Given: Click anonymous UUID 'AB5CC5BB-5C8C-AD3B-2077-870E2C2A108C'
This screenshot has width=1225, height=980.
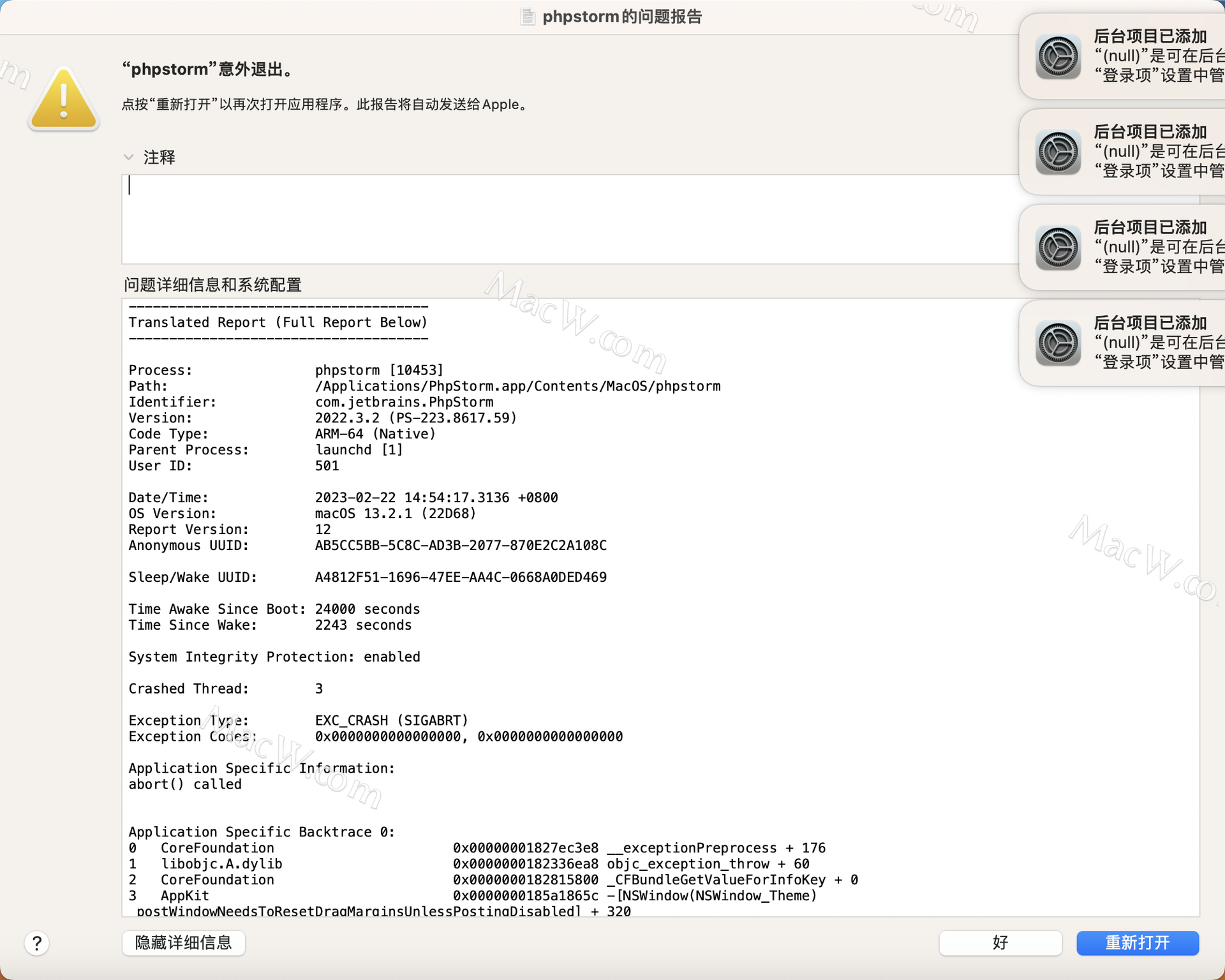Looking at the screenshot, I should pyautogui.click(x=461, y=546).
